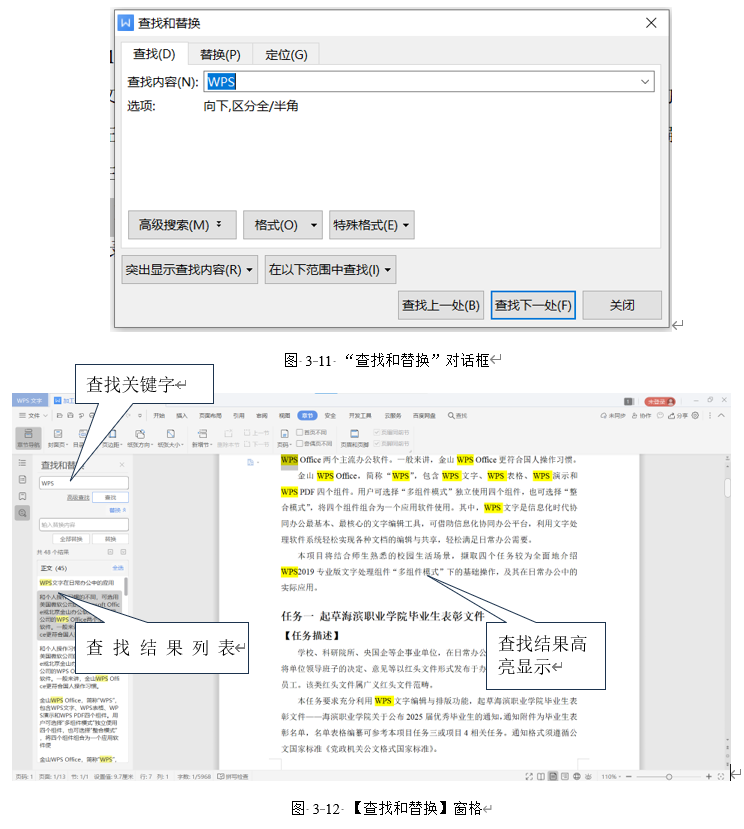
Task: Open the settings gear icon near 分享
Action: coord(695,416)
